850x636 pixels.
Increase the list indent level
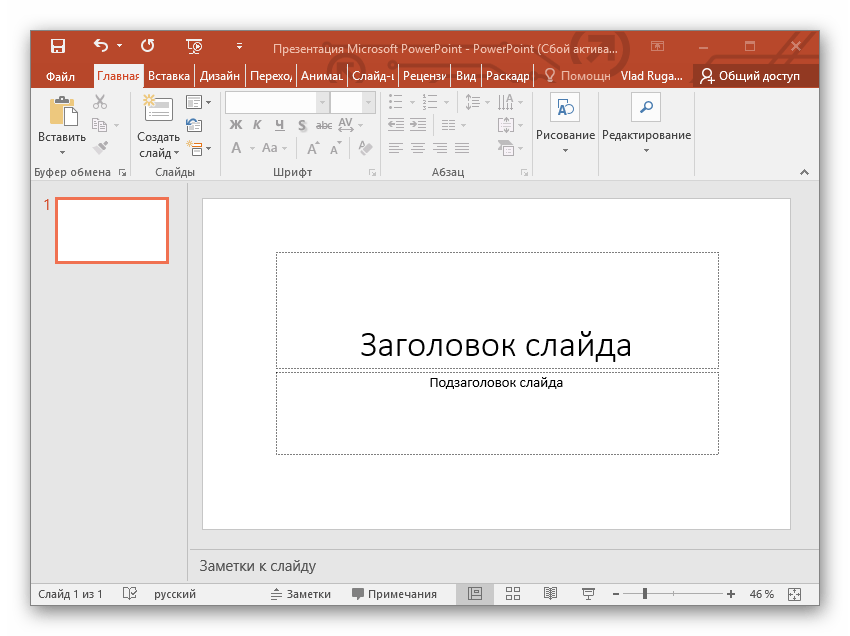(418, 125)
